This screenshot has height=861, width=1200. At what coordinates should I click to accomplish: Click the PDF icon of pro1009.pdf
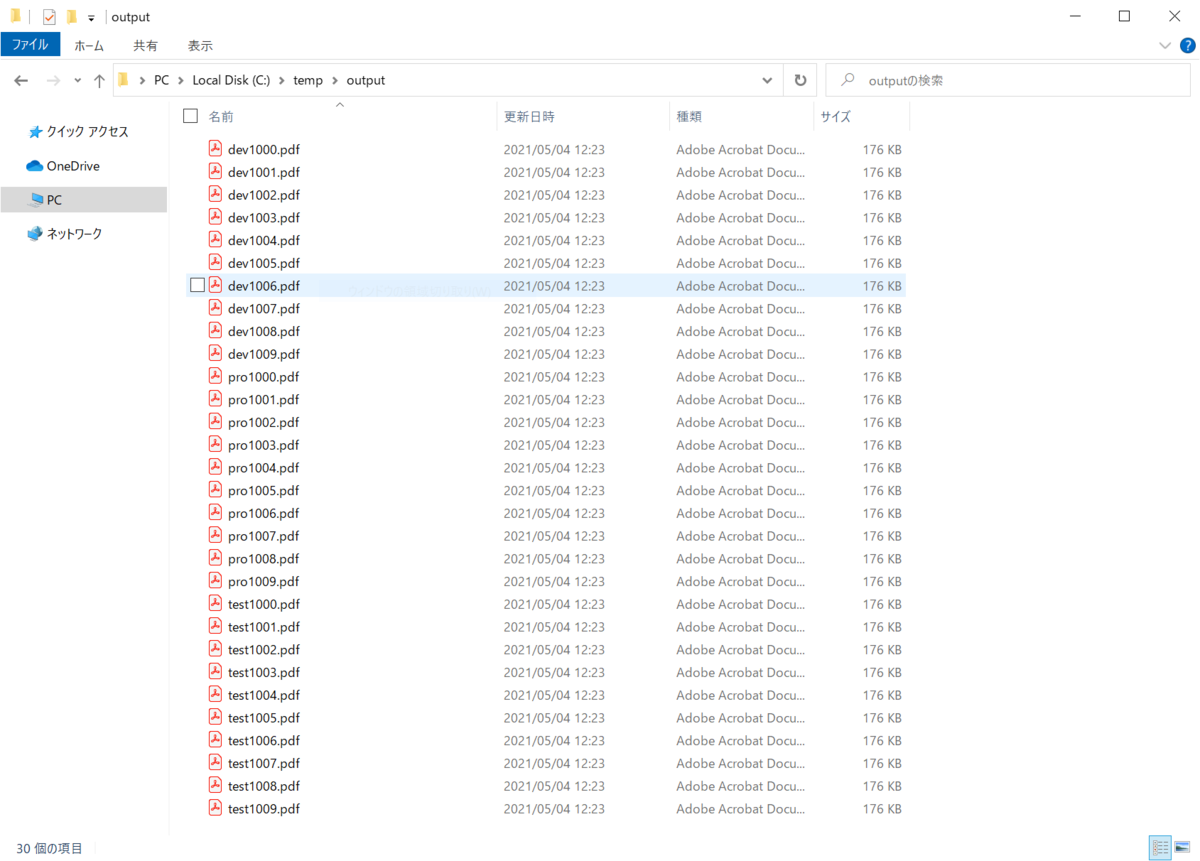pos(215,580)
